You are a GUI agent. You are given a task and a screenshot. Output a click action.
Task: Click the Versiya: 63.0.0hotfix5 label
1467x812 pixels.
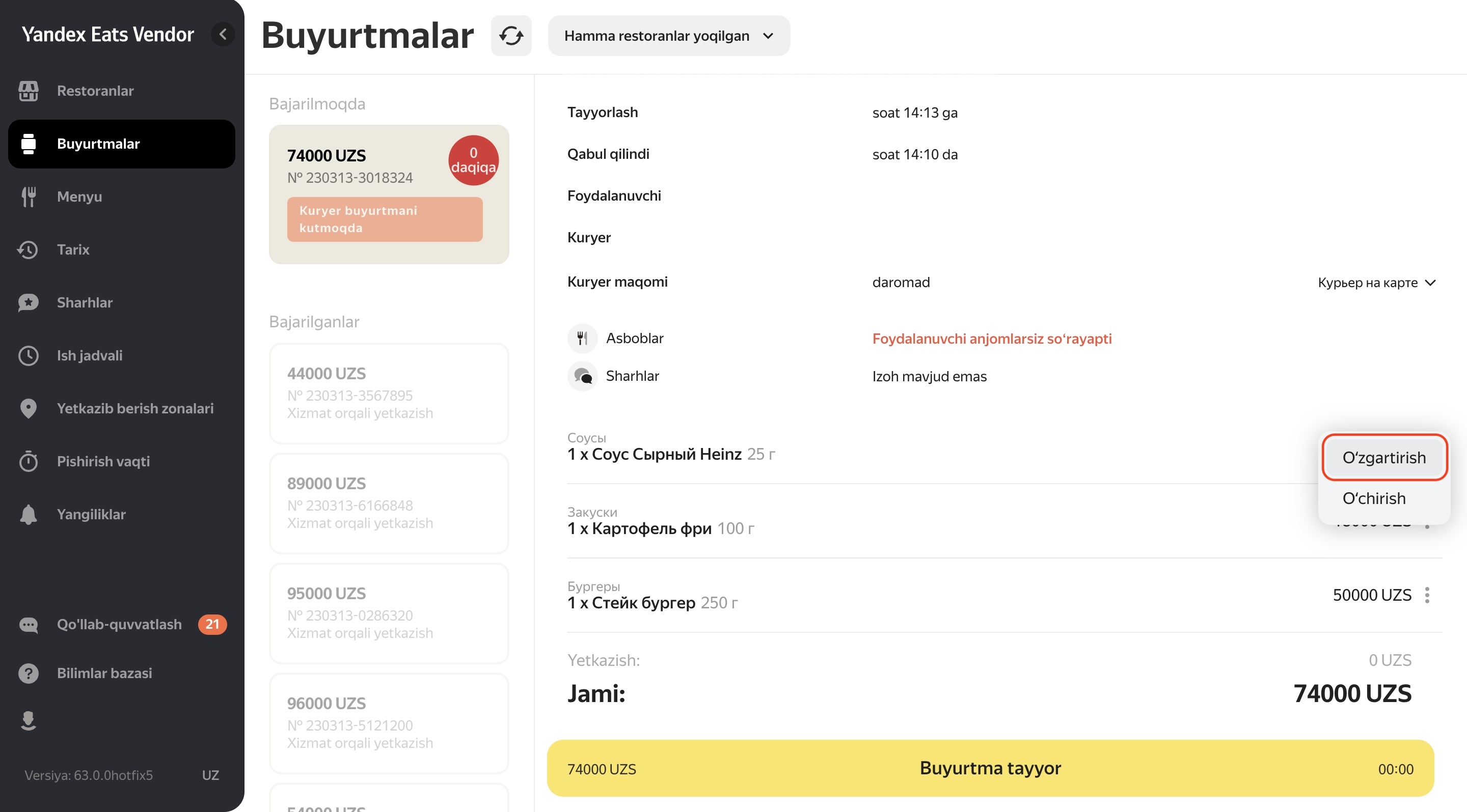(x=88, y=775)
